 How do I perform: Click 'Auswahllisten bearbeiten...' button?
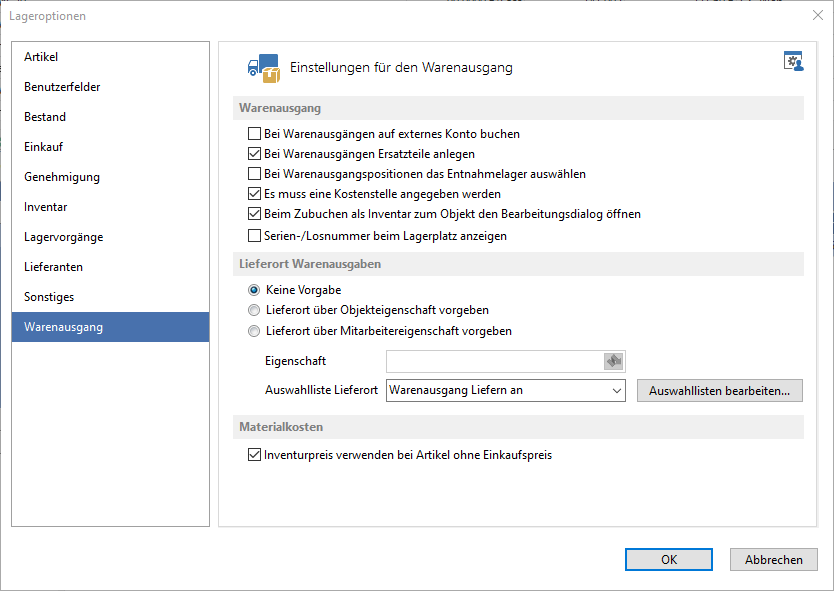[x=720, y=391]
